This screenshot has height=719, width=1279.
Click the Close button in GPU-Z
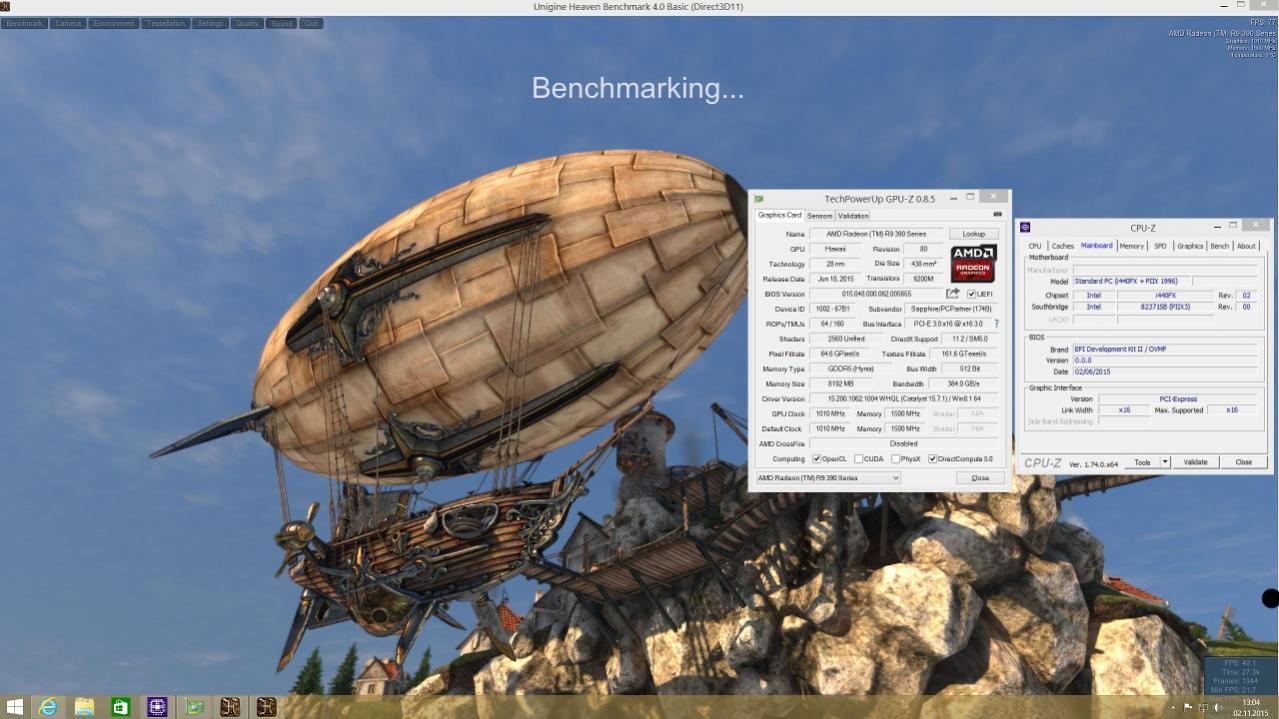coord(980,478)
